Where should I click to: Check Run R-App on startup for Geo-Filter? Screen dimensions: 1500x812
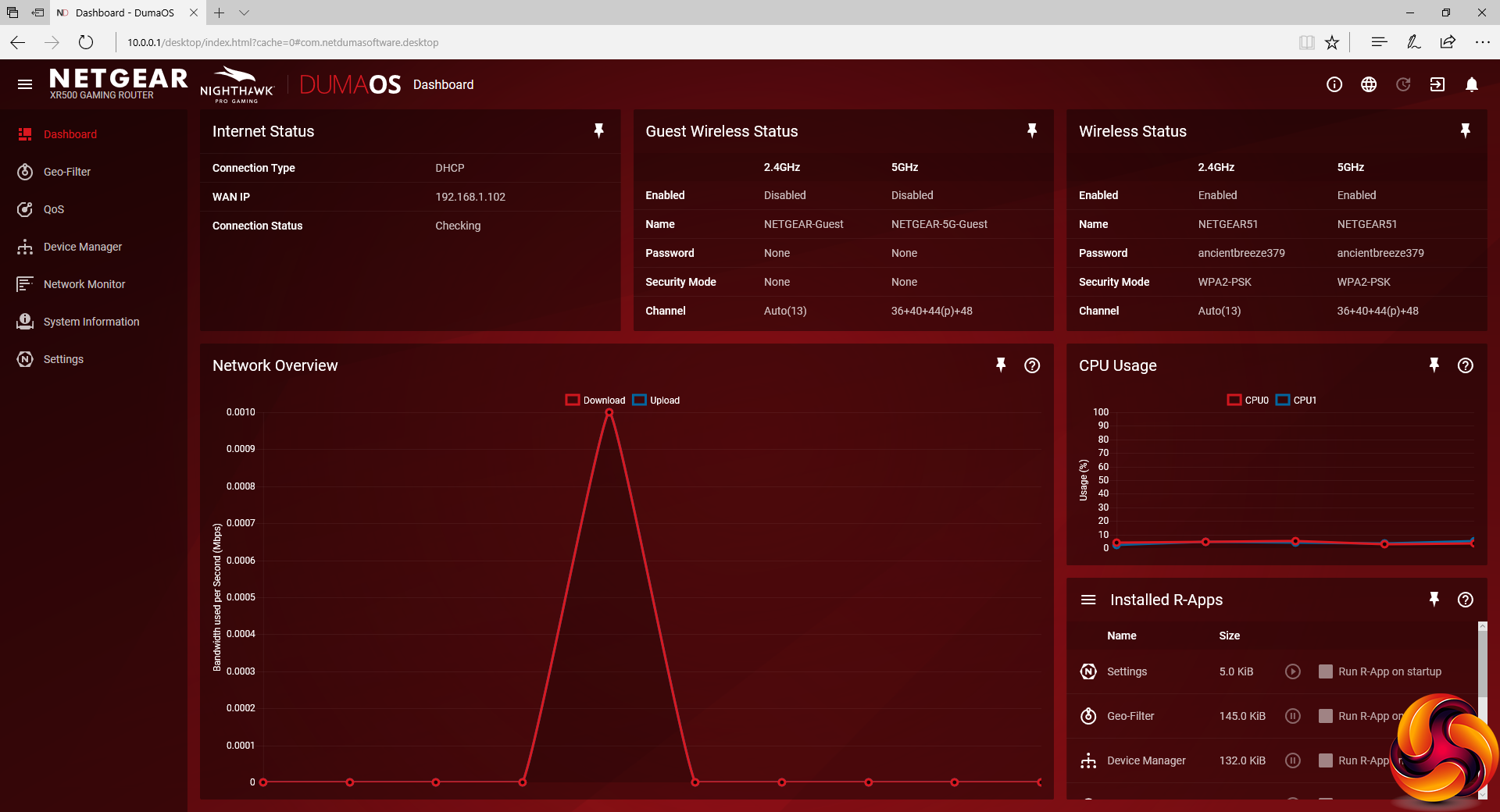pos(1326,716)
